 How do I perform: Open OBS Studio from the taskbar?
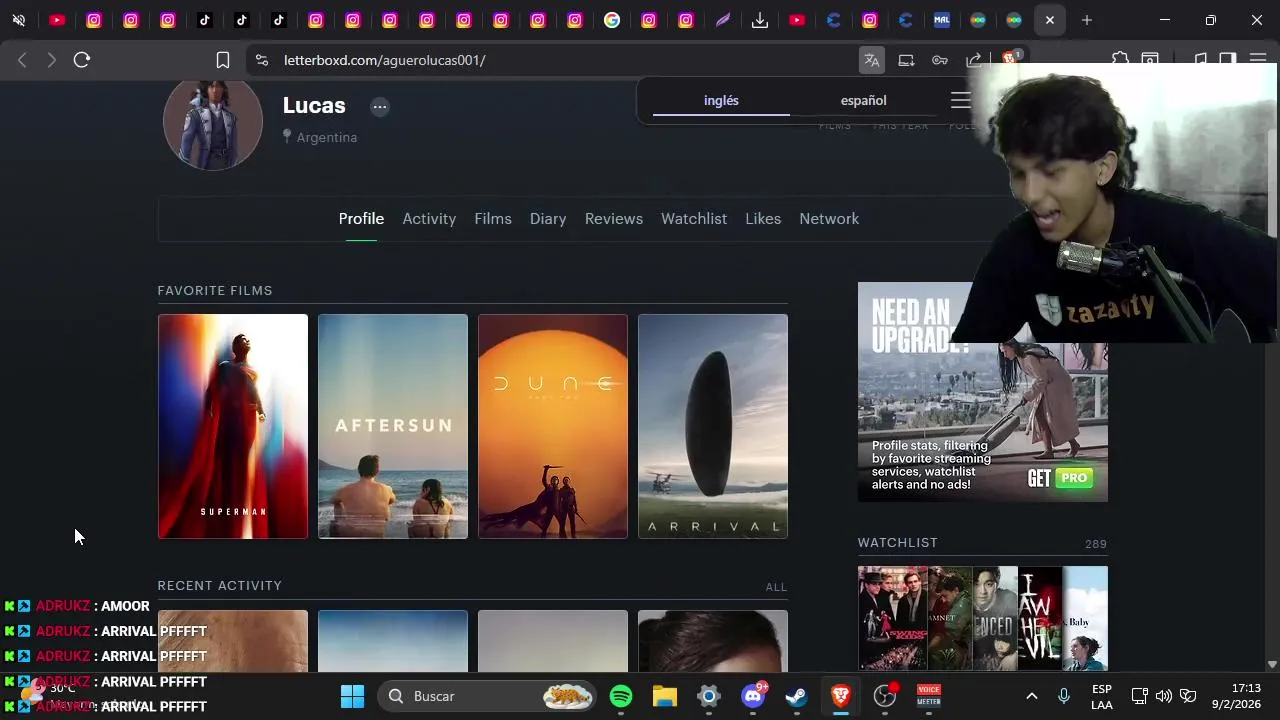click(885, 696)
